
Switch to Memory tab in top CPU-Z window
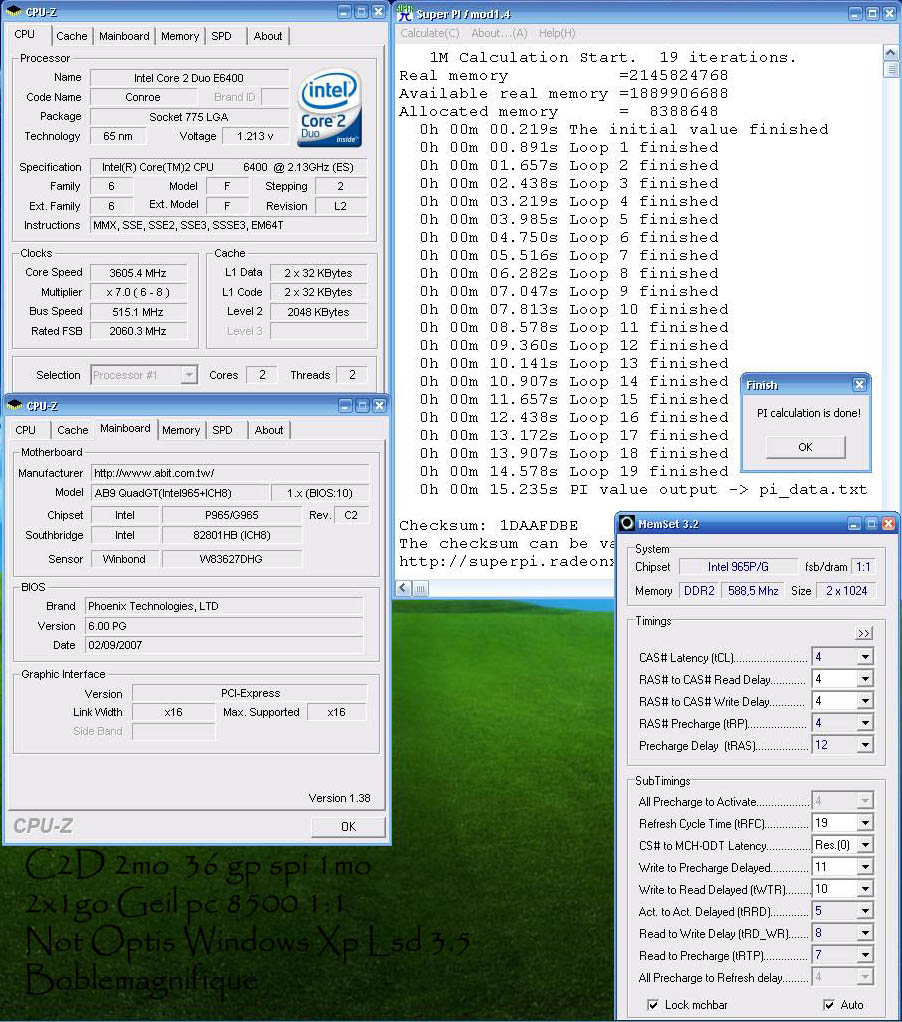(180, 36)
